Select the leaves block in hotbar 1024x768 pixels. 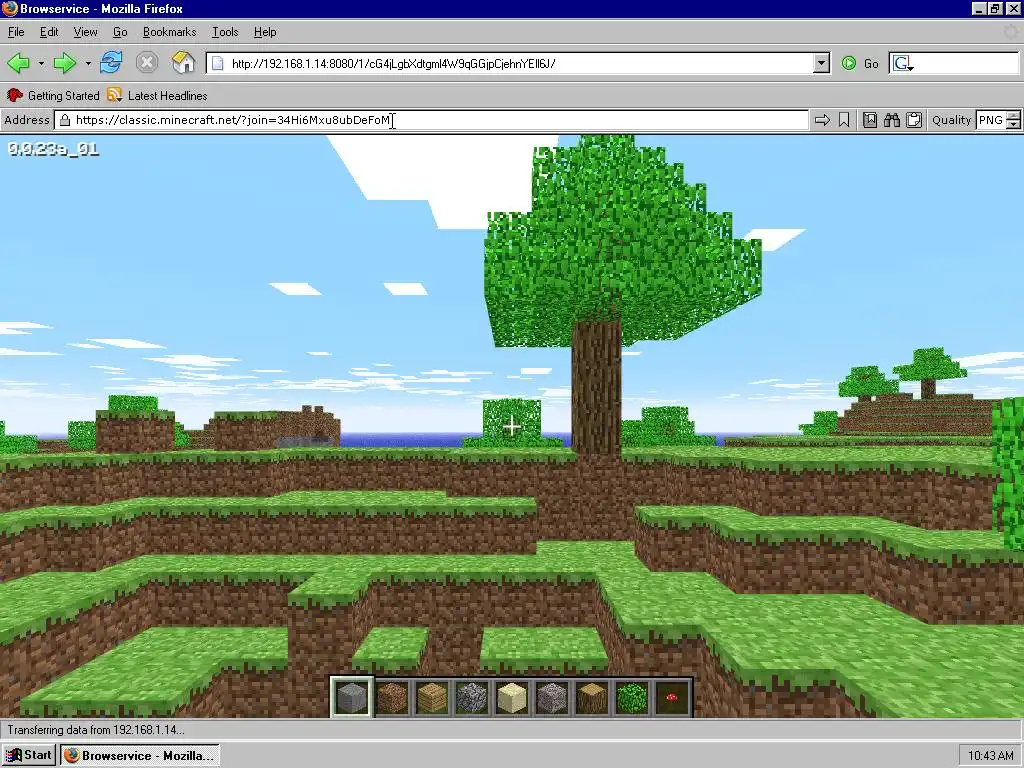[632, 697]
